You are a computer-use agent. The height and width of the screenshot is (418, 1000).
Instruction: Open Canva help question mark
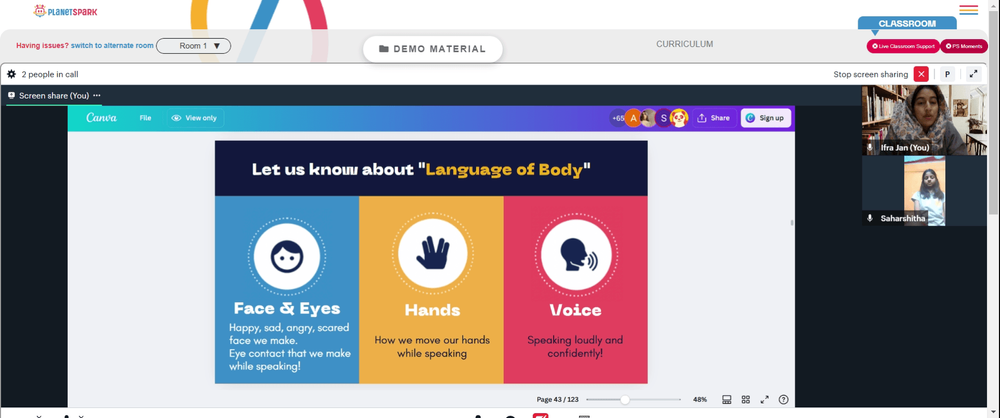coord(784,399)
